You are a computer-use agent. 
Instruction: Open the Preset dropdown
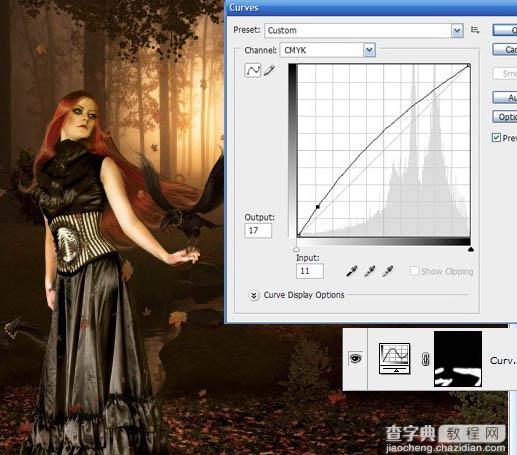(364, 30)
